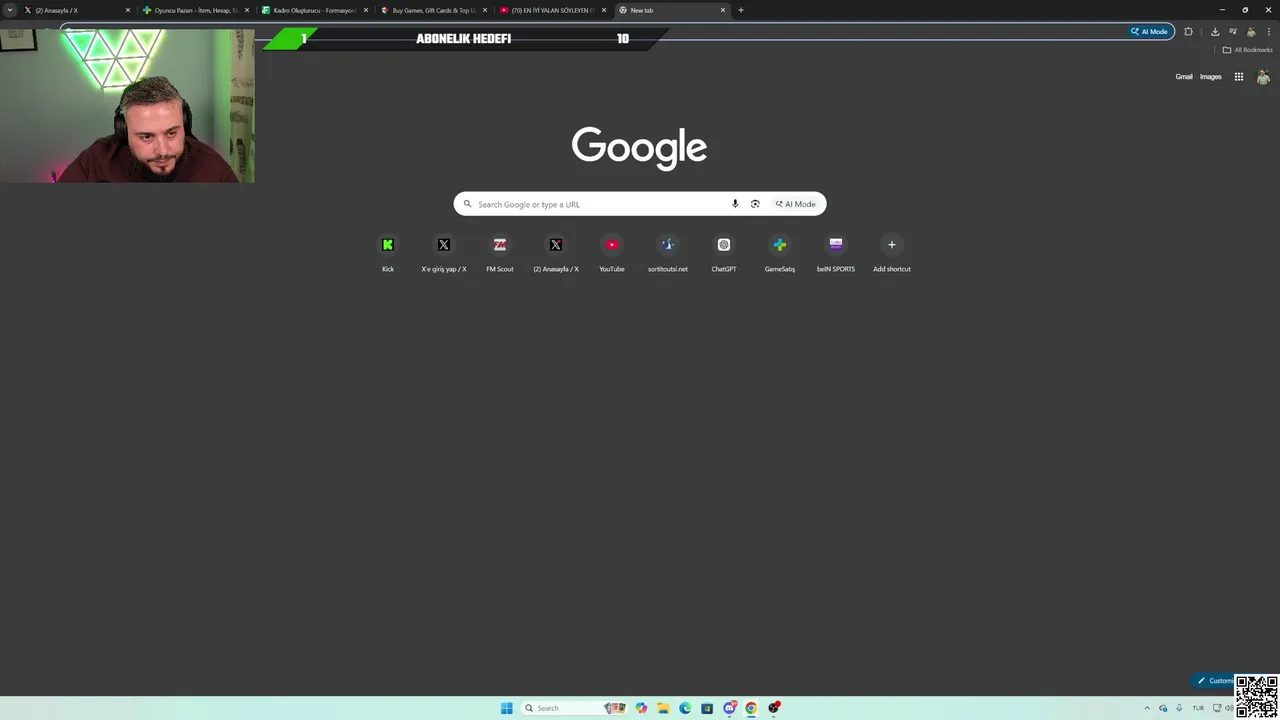Open the Kick shortcut tile
This screenshot has width=1280, height=720.
pyautogui.click(x=388, y=252)
